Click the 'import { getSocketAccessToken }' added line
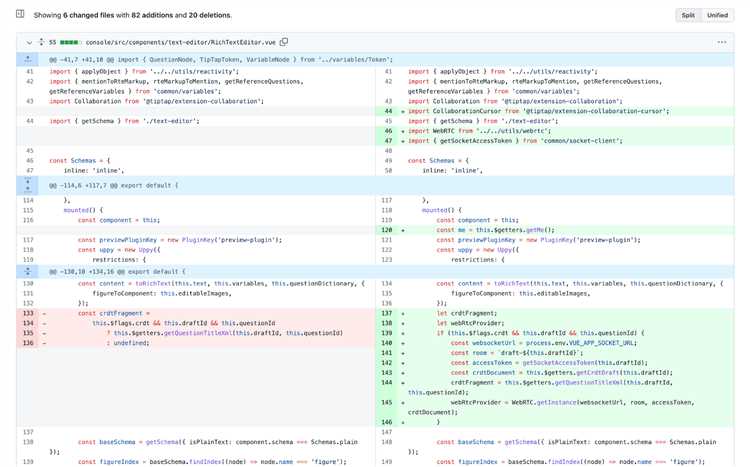This screenshot has height=467, width=750. [x=515, y=141]
